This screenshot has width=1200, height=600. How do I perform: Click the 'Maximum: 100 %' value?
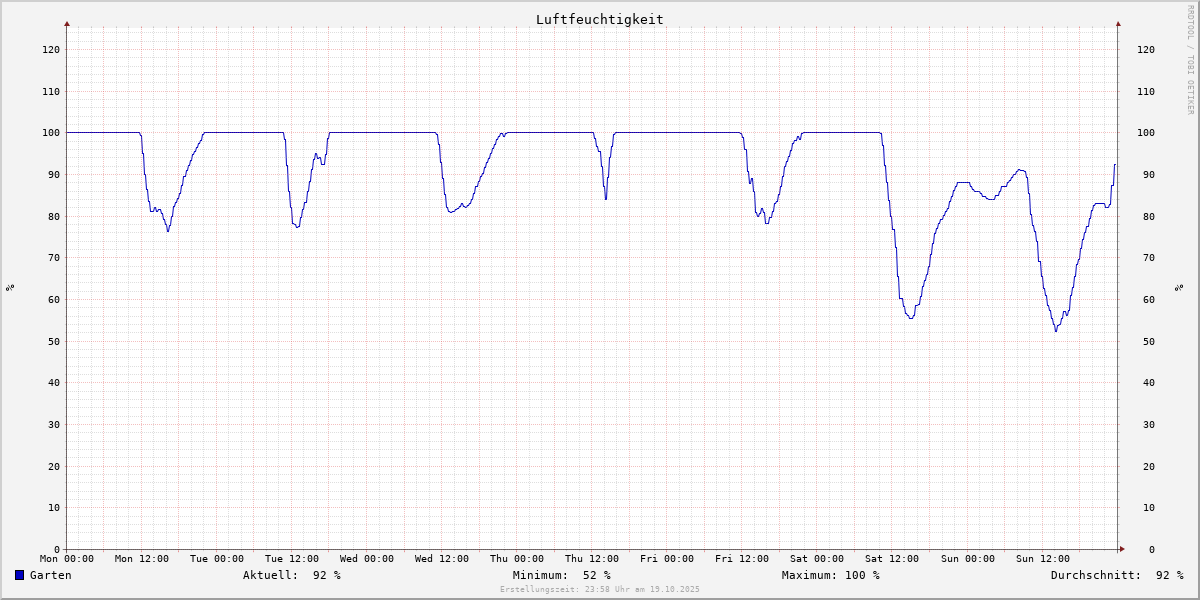pos(831,575)
